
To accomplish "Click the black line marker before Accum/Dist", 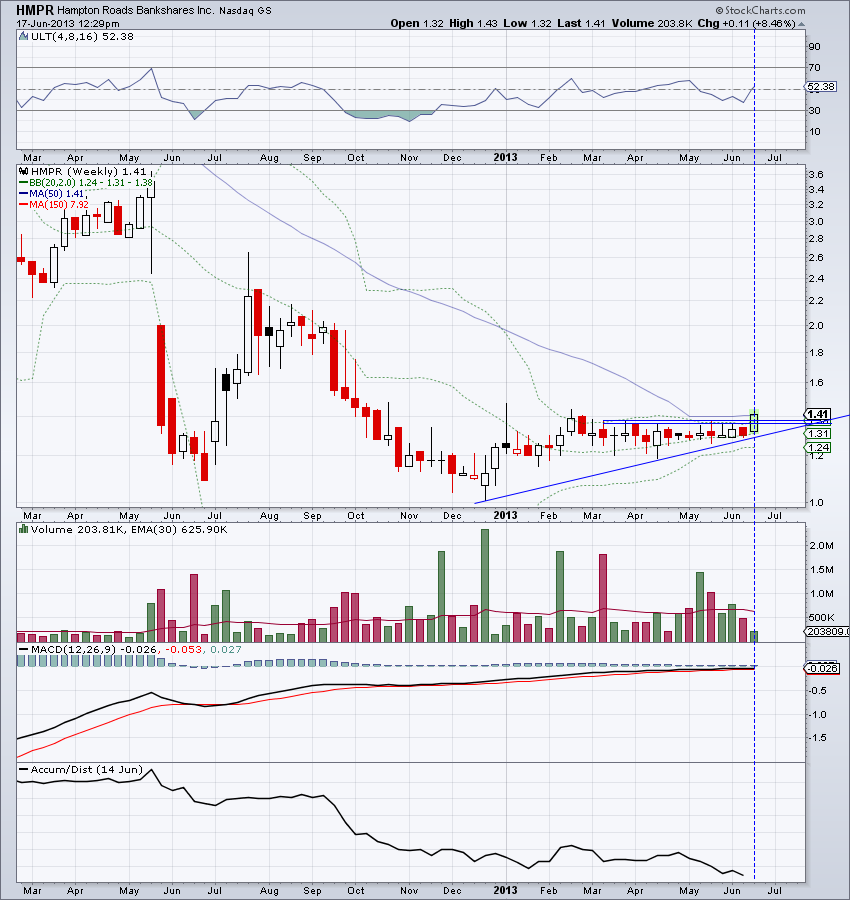I will click(x=24, y=770).
